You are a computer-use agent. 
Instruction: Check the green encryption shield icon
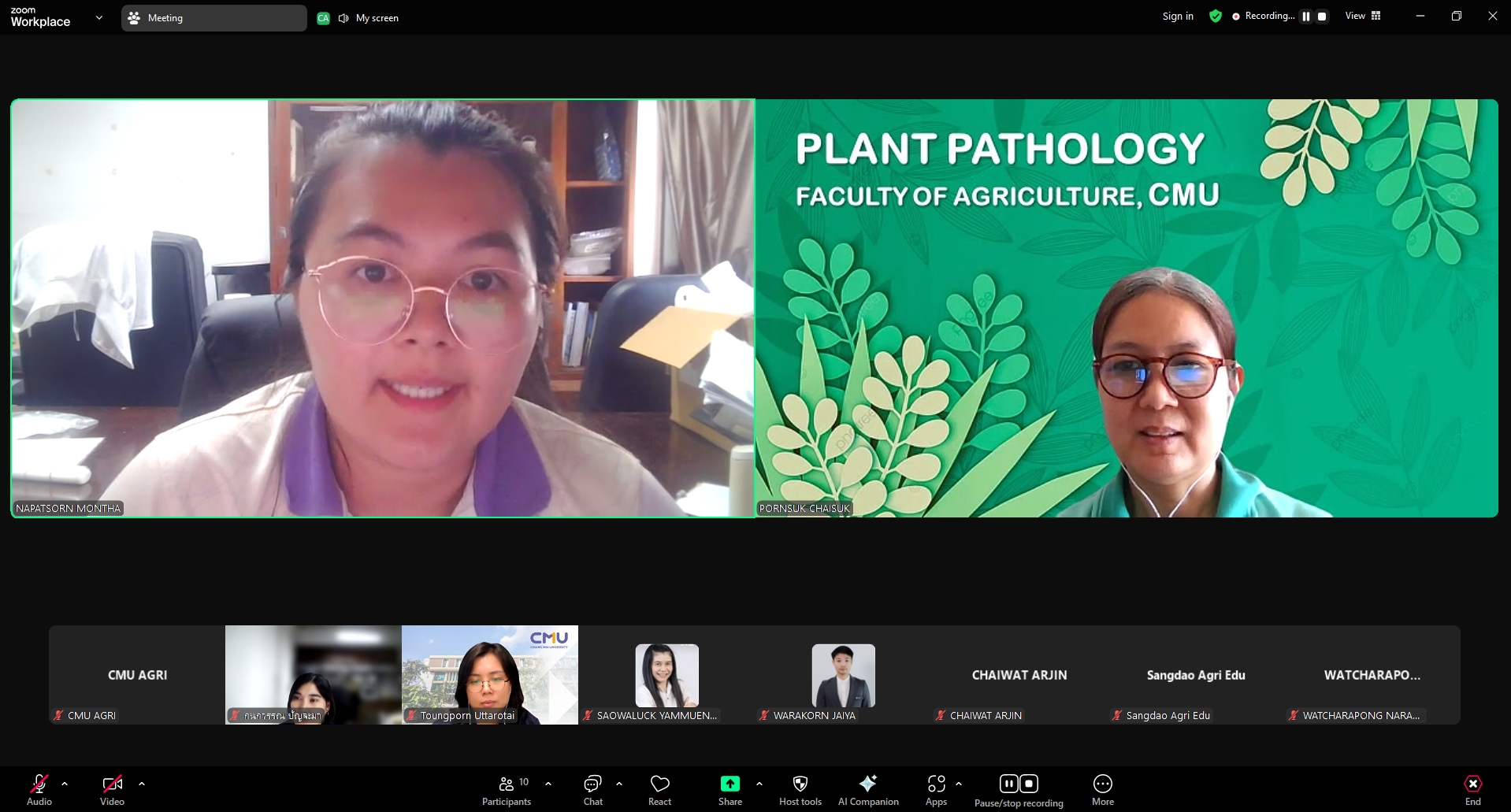1216,16
